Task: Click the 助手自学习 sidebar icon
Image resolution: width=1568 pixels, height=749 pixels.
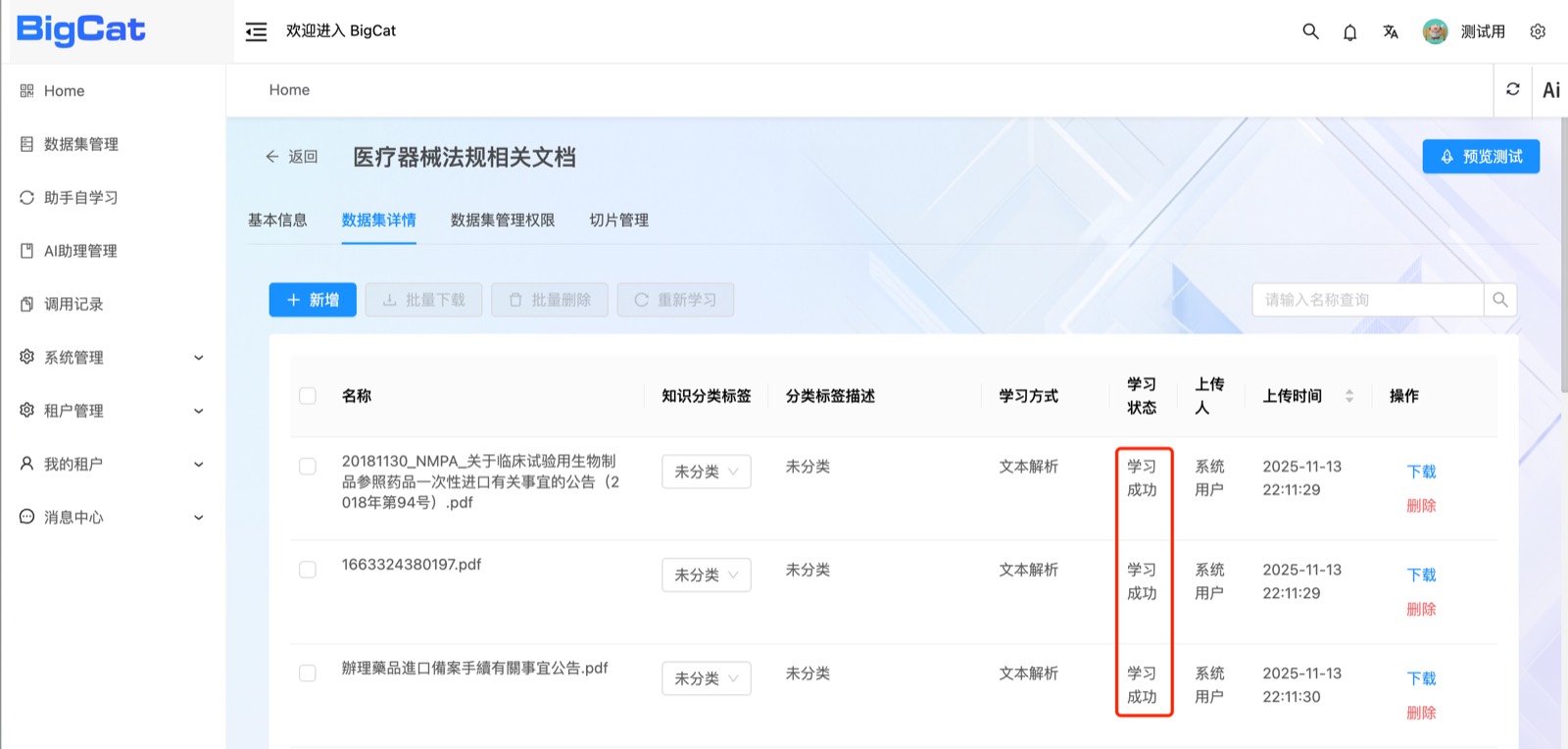Action: pyautogui.click(x=26, y=197)
